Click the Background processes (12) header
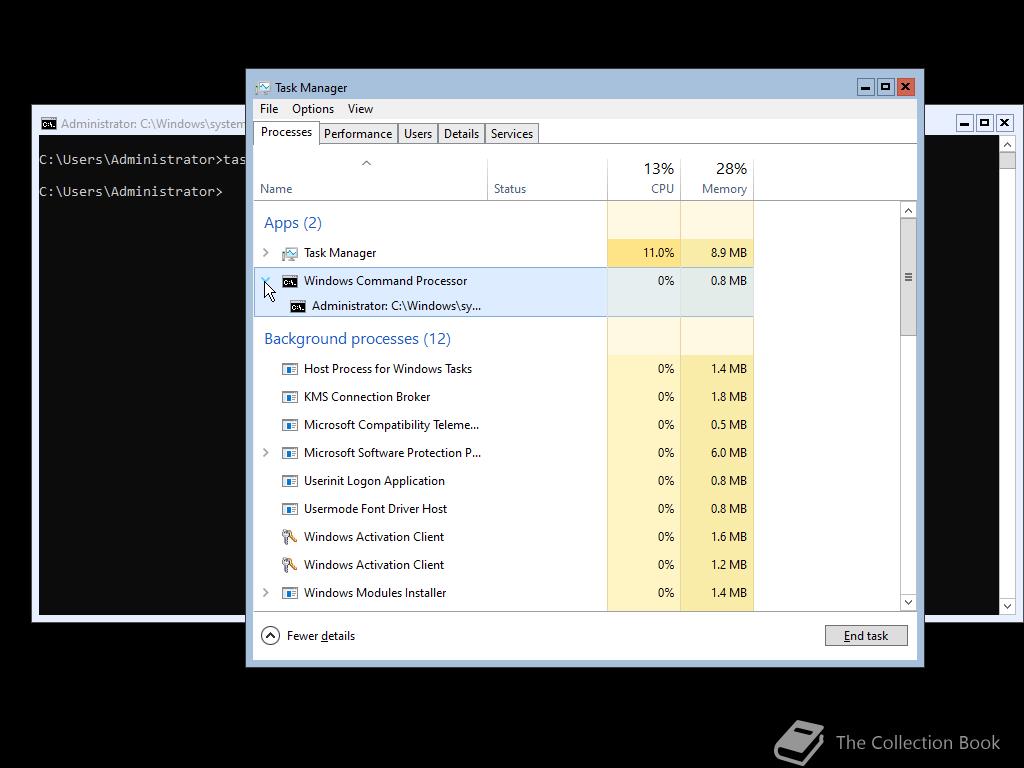The image size is (1024, 768). [357, 339]
